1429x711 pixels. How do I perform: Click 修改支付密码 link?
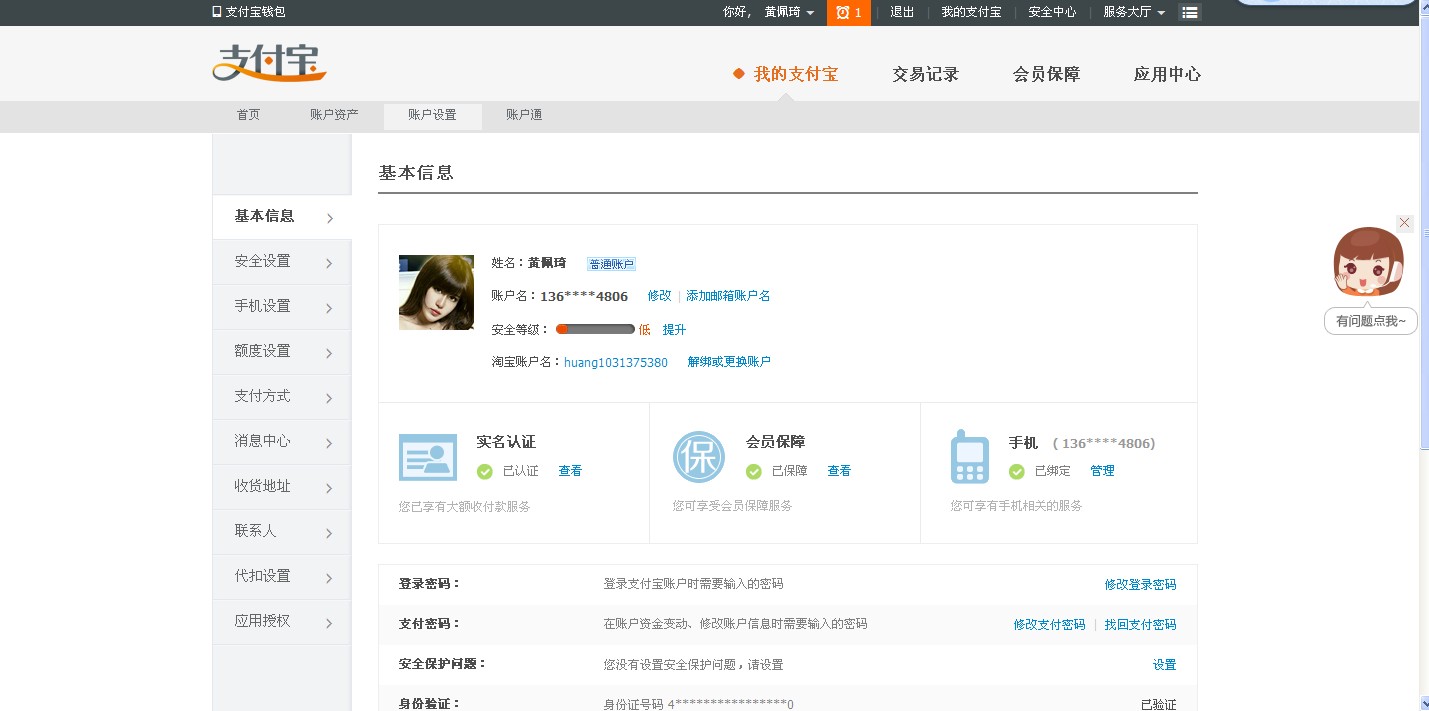click(1049, 624)
